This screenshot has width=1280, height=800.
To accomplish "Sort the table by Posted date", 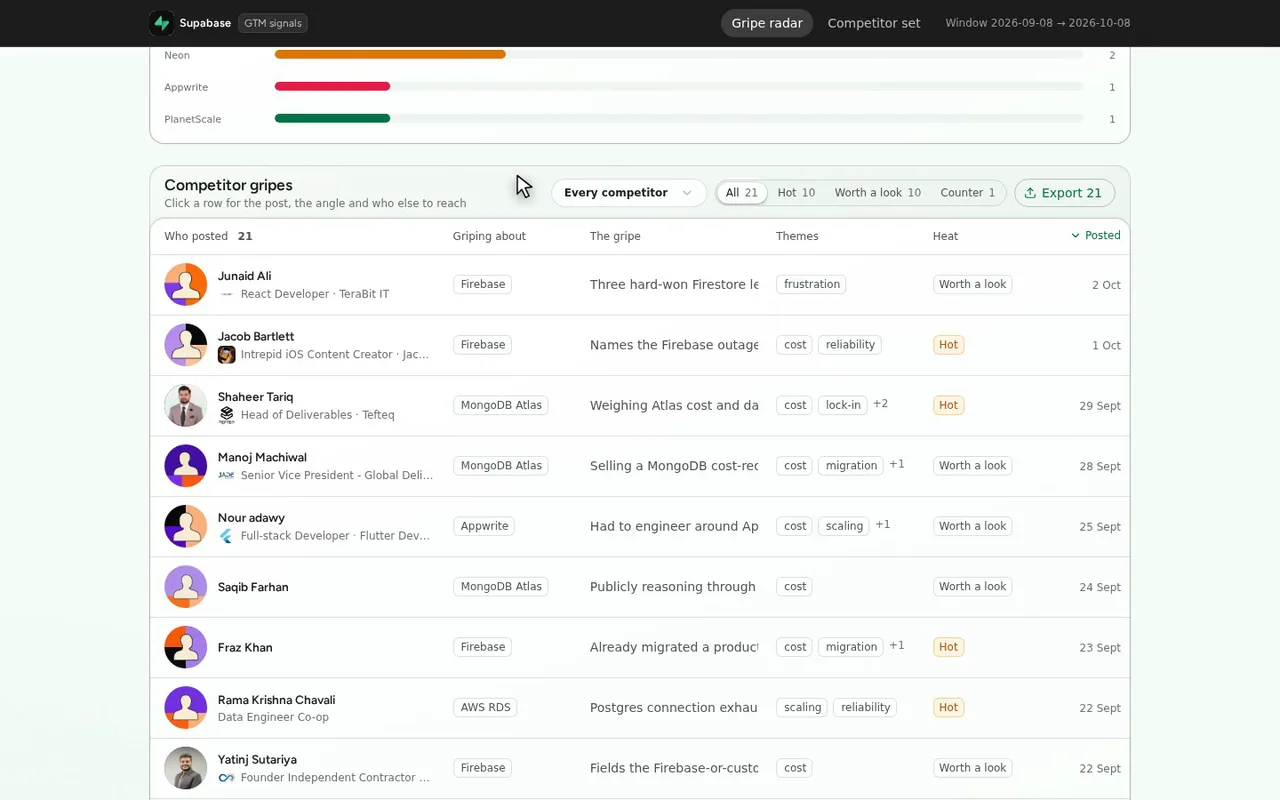I will [1096, 236].
